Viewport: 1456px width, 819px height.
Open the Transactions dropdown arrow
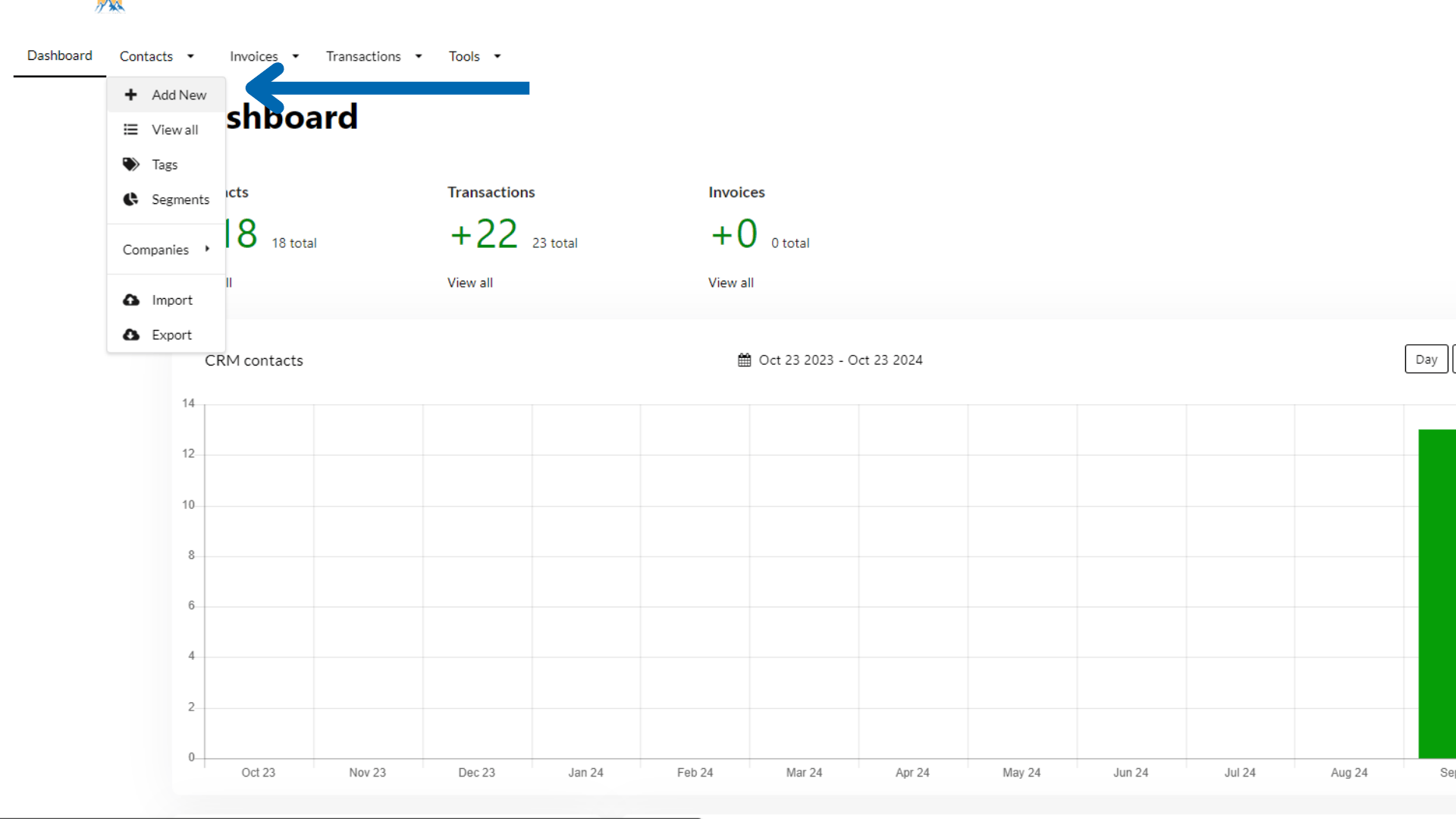pyautogui.click(x=419, y=56)
